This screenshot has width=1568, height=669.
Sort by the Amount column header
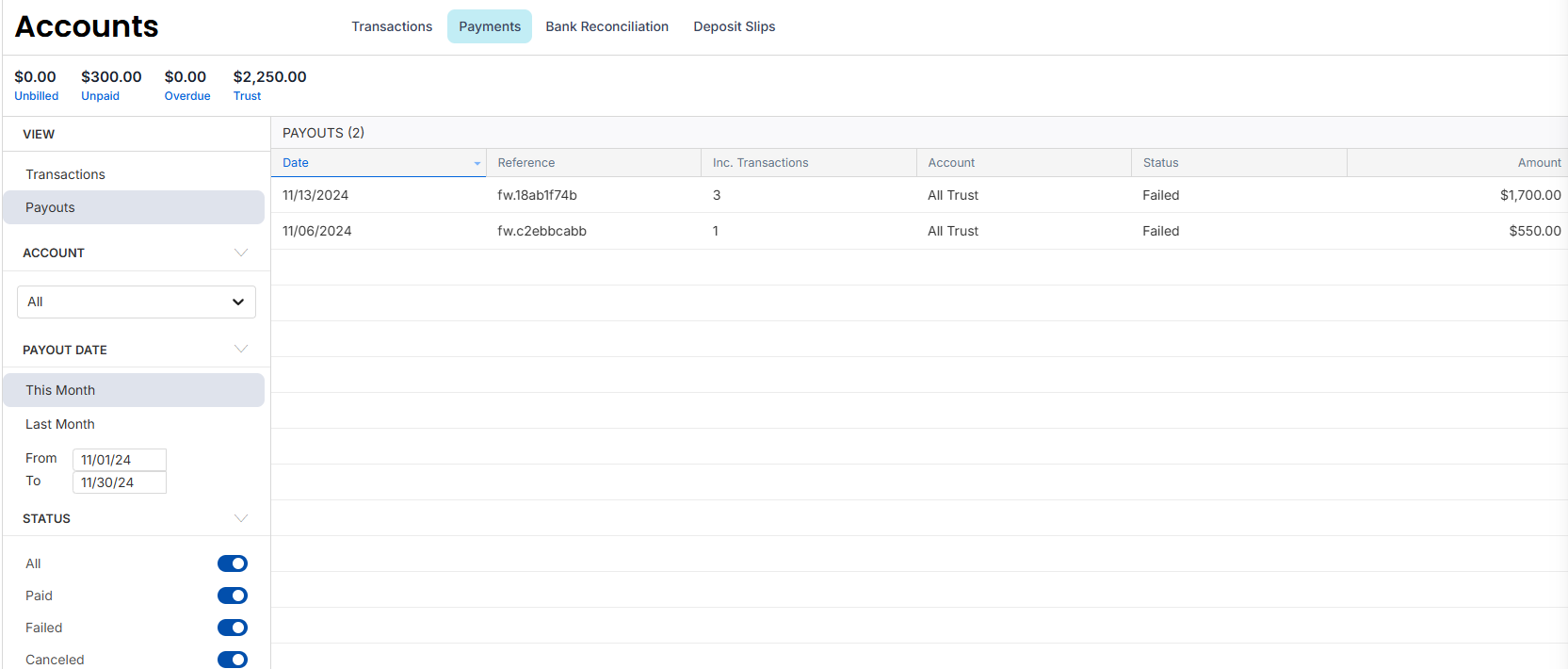click(x=1539, y=163)
